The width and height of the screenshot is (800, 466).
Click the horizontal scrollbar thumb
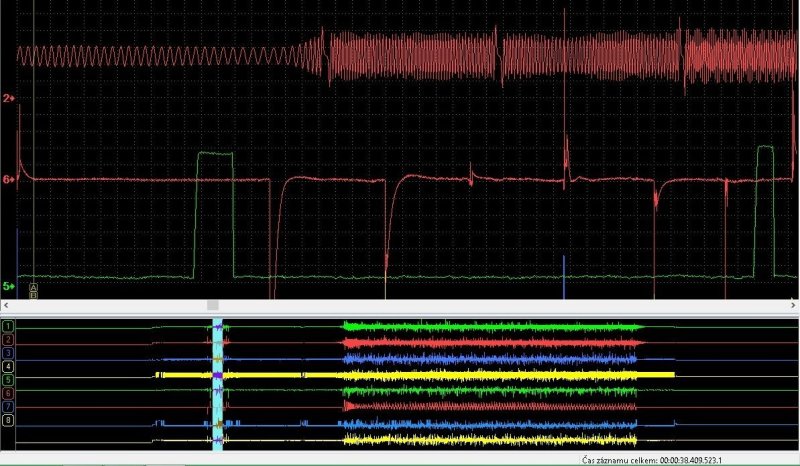pyautogui.click(x=213, y=305)
